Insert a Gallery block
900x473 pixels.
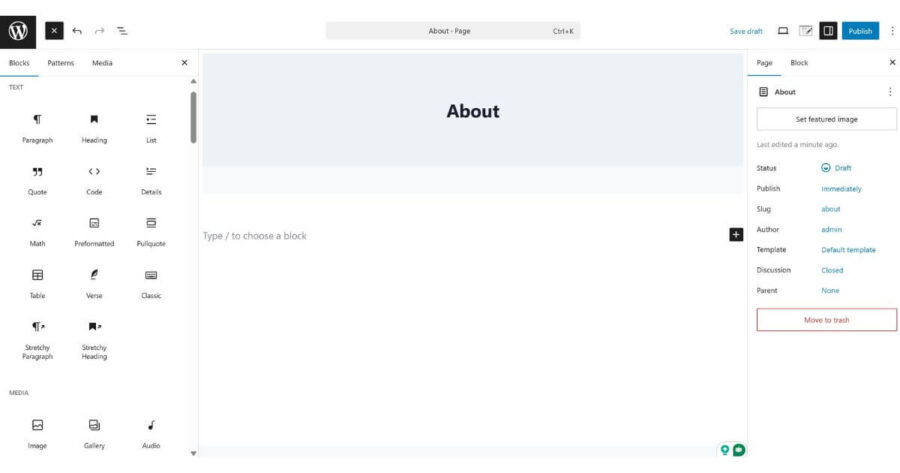(94, 434)
